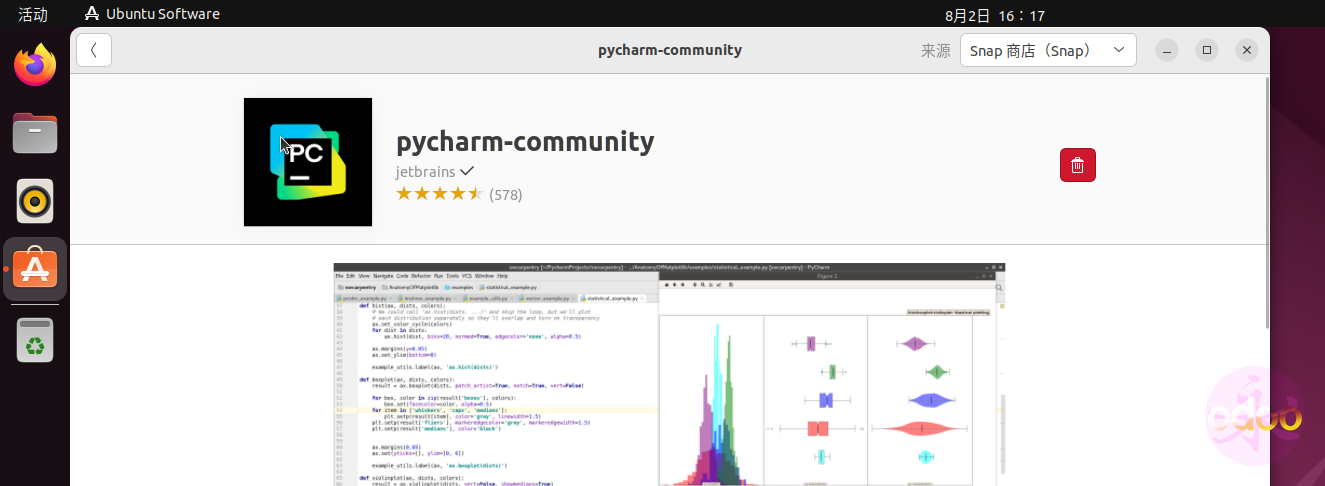Click the pycharm-community heading text
This screenshot has height=486, width=1325.
tap(525, 141)
